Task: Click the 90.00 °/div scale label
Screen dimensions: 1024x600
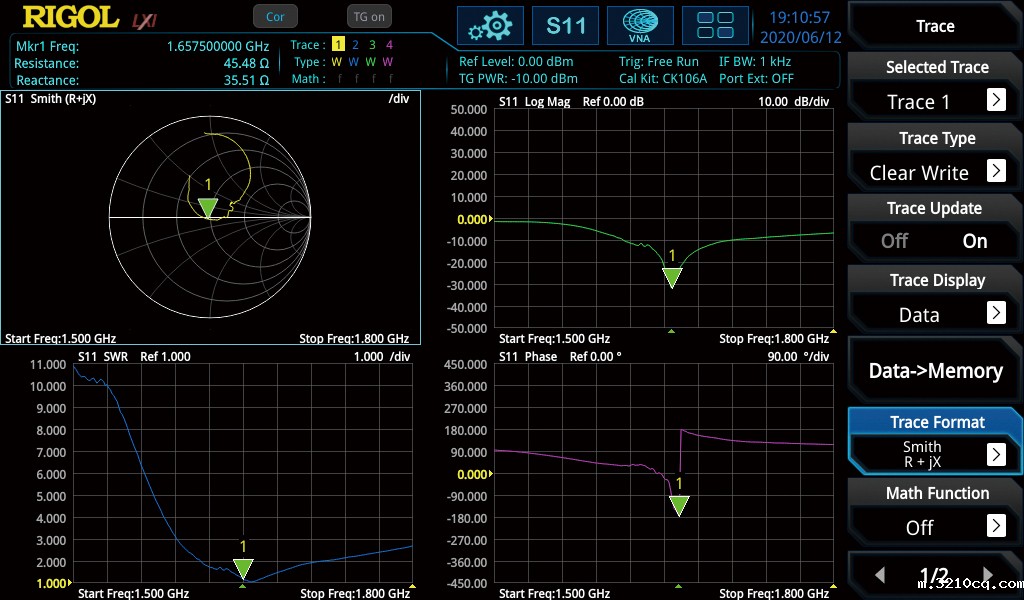Action: tap(798, 356)
